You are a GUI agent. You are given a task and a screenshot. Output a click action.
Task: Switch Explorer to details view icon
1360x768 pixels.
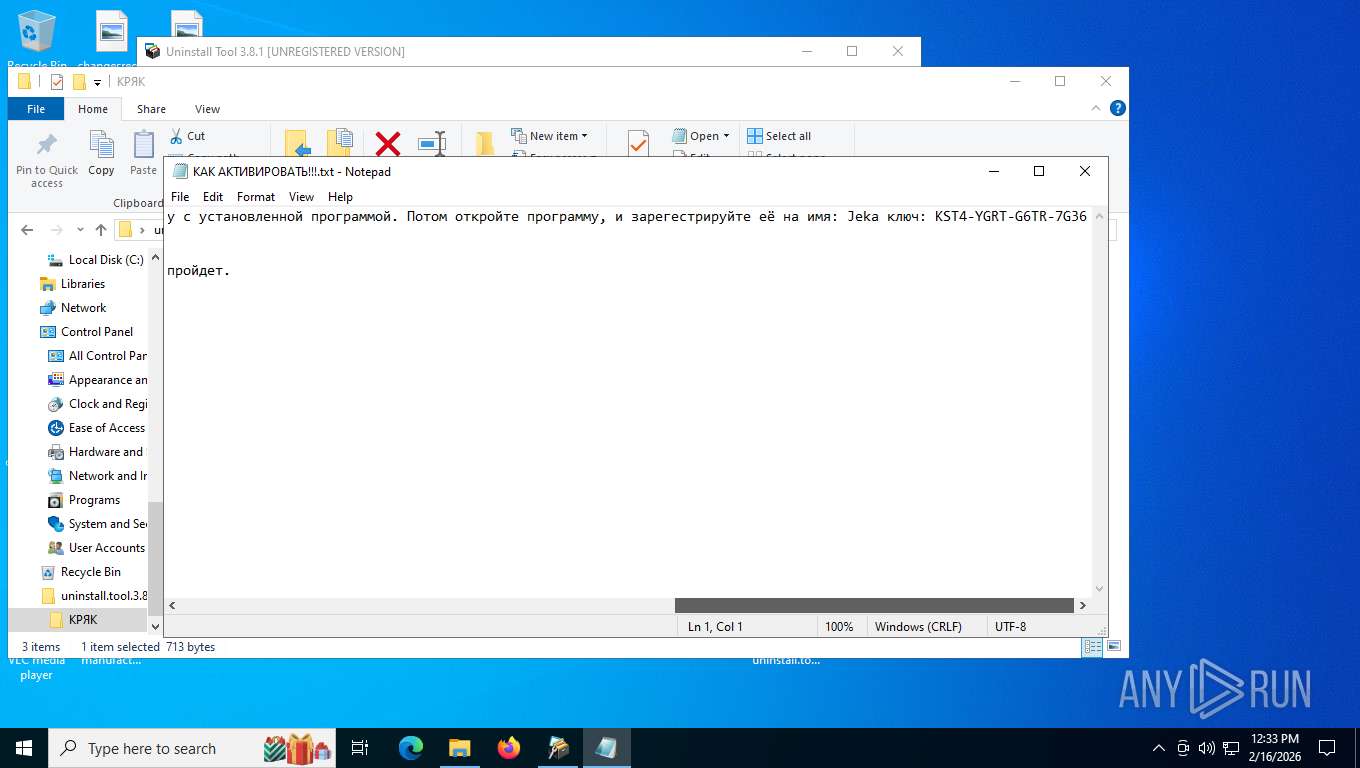[1093, 647]
